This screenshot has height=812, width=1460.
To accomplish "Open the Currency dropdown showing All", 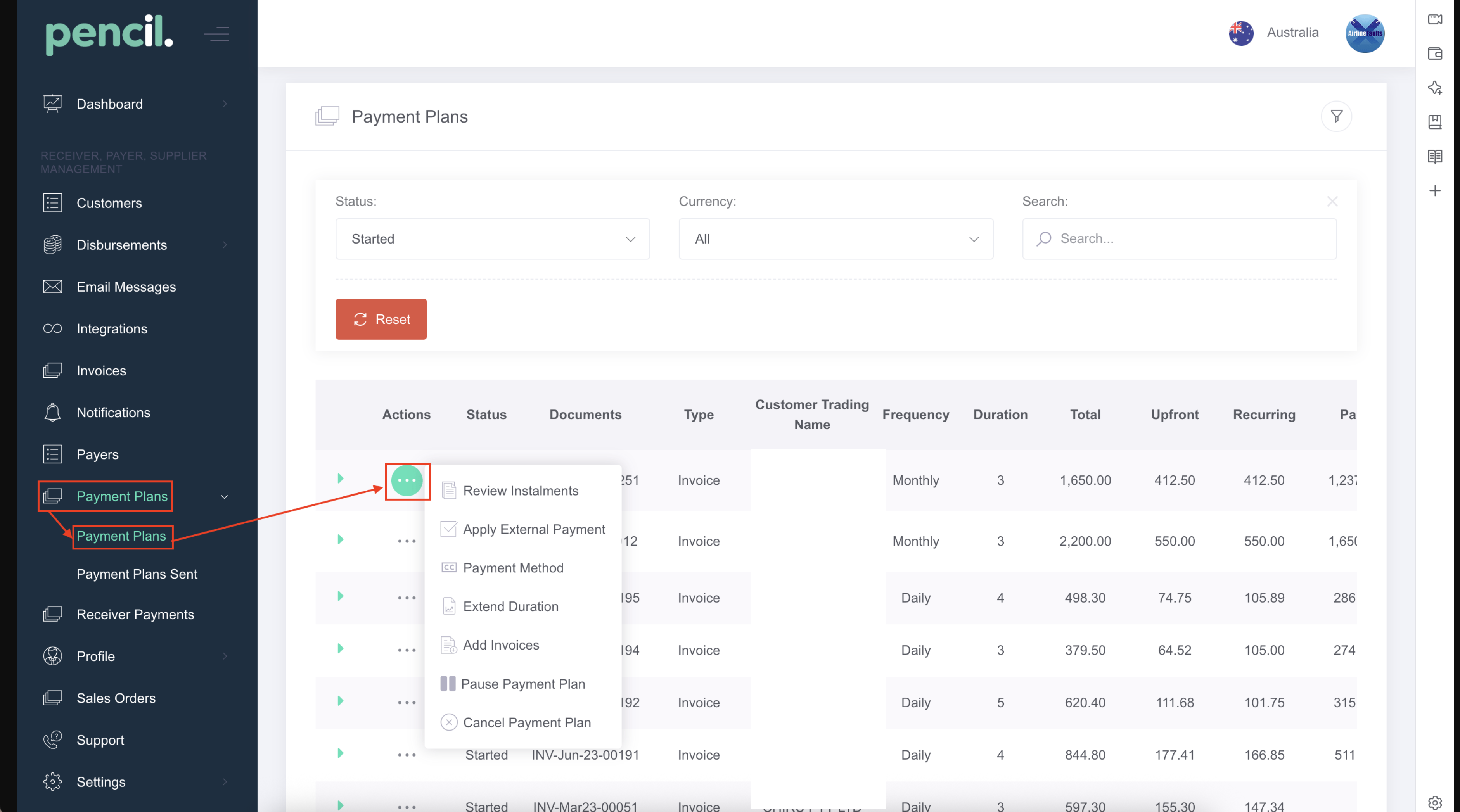I will click(x=836, y=239).
